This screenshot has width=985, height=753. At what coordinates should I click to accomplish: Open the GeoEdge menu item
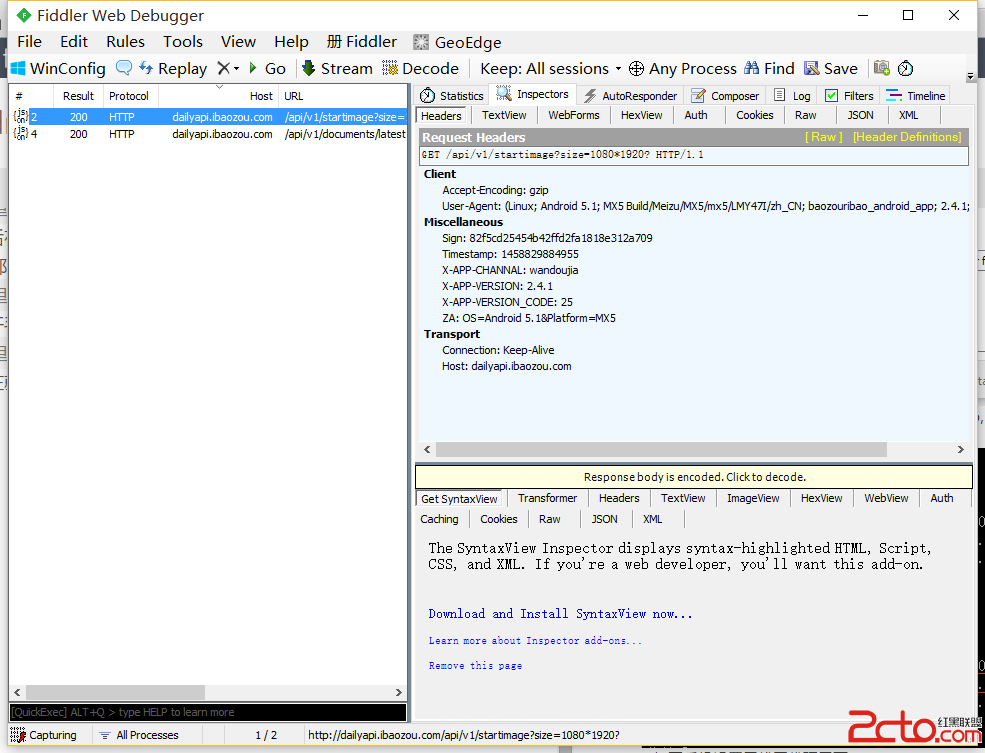point(457,43)
